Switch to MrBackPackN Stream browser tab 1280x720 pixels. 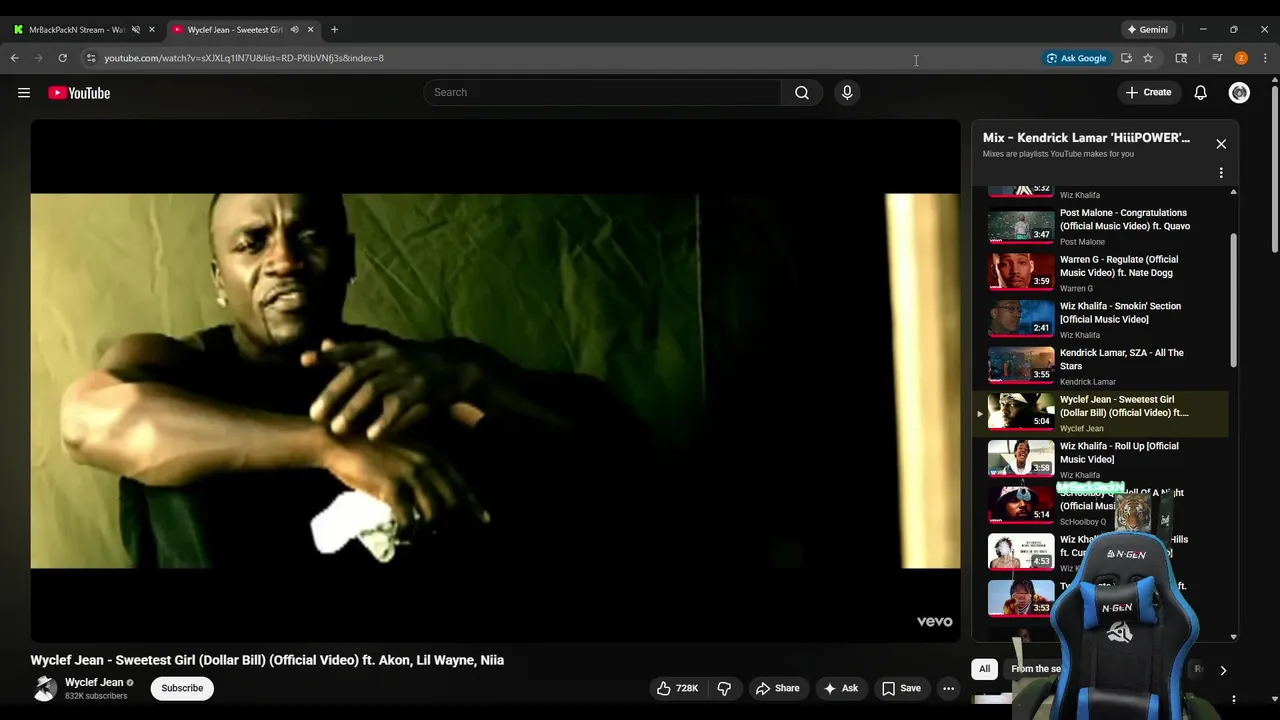77,30
